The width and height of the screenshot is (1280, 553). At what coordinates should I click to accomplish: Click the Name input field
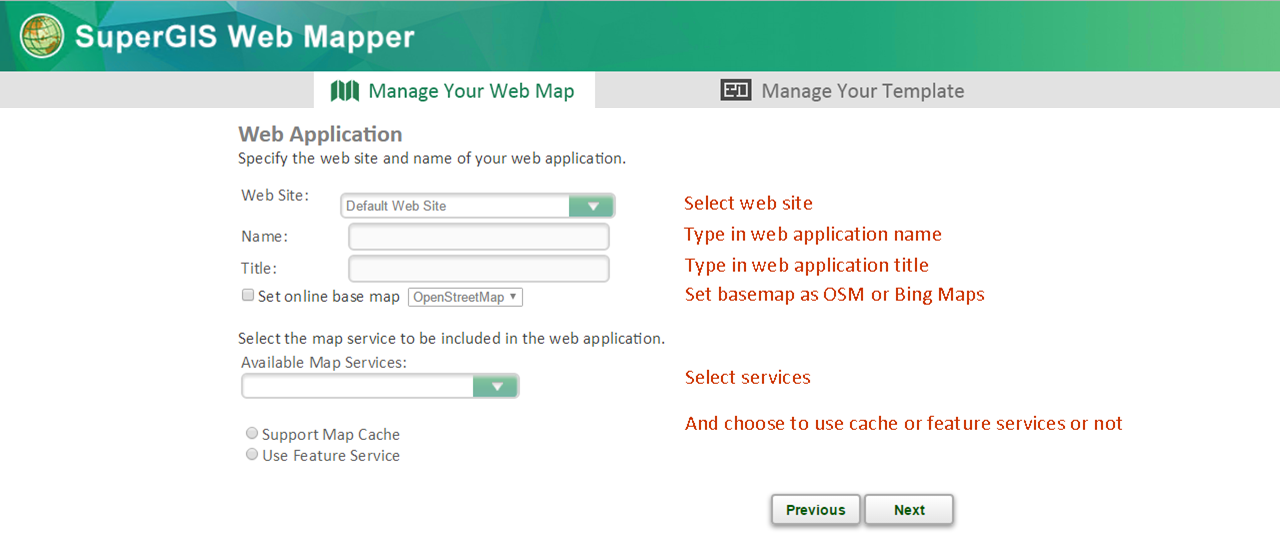coord(479,237)
